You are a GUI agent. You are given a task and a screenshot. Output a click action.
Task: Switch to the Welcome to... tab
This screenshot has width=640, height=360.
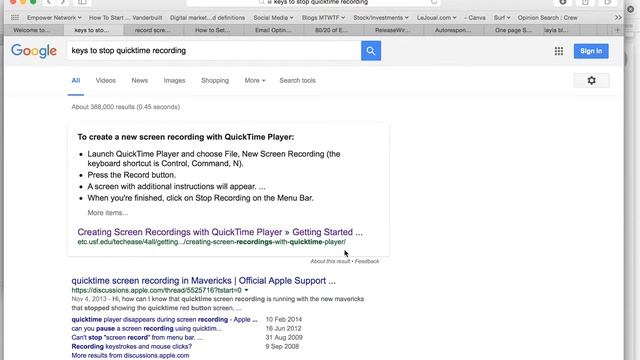coord(31,30)
